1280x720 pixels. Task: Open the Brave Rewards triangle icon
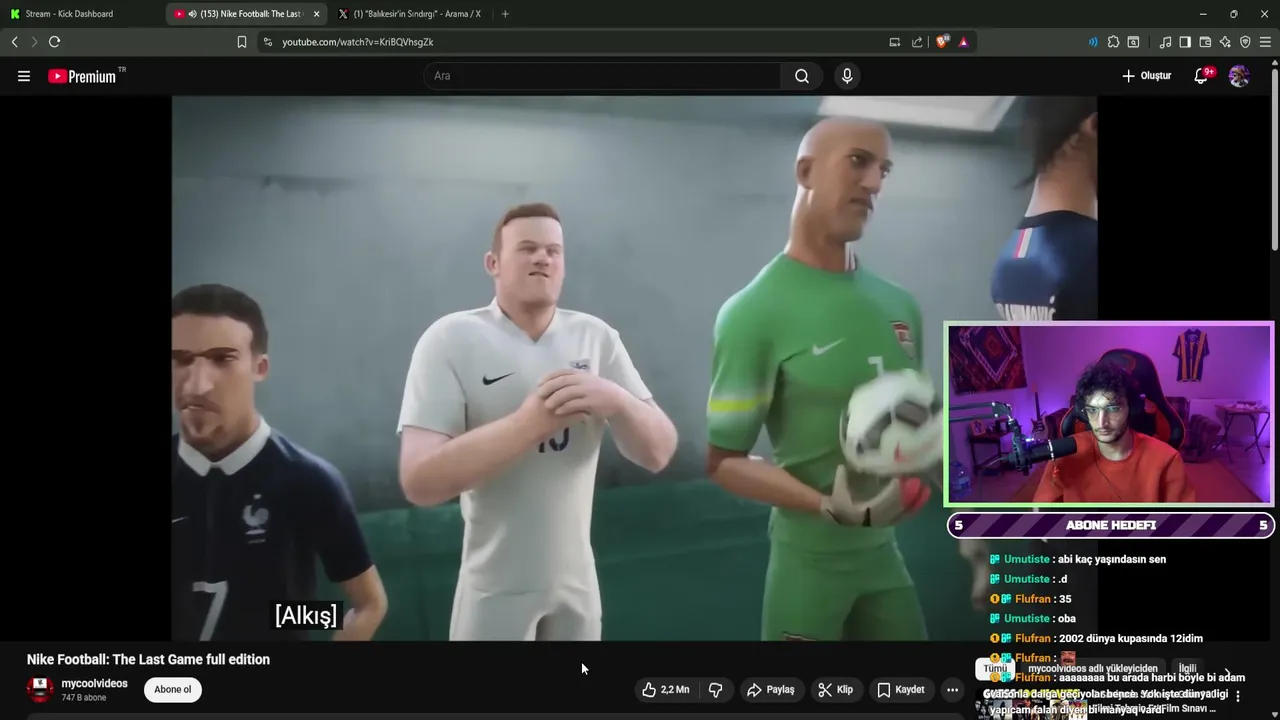coord(963,42)
